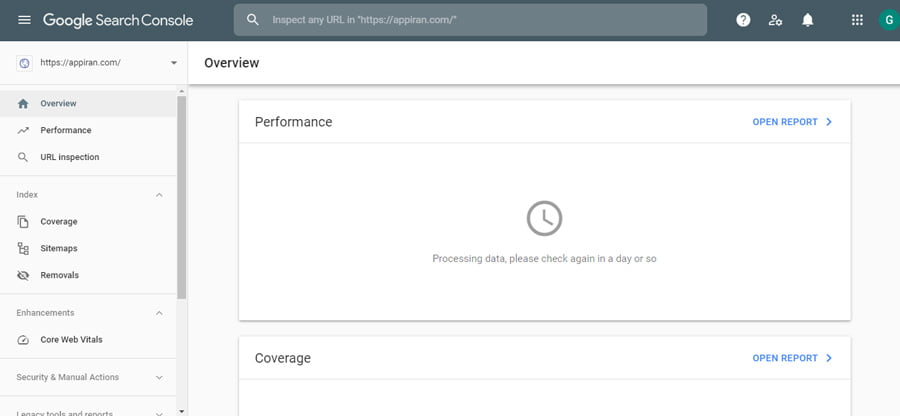Click the Inspect any URL search field
The image size is (900, 416).
[x=470, y=20]
